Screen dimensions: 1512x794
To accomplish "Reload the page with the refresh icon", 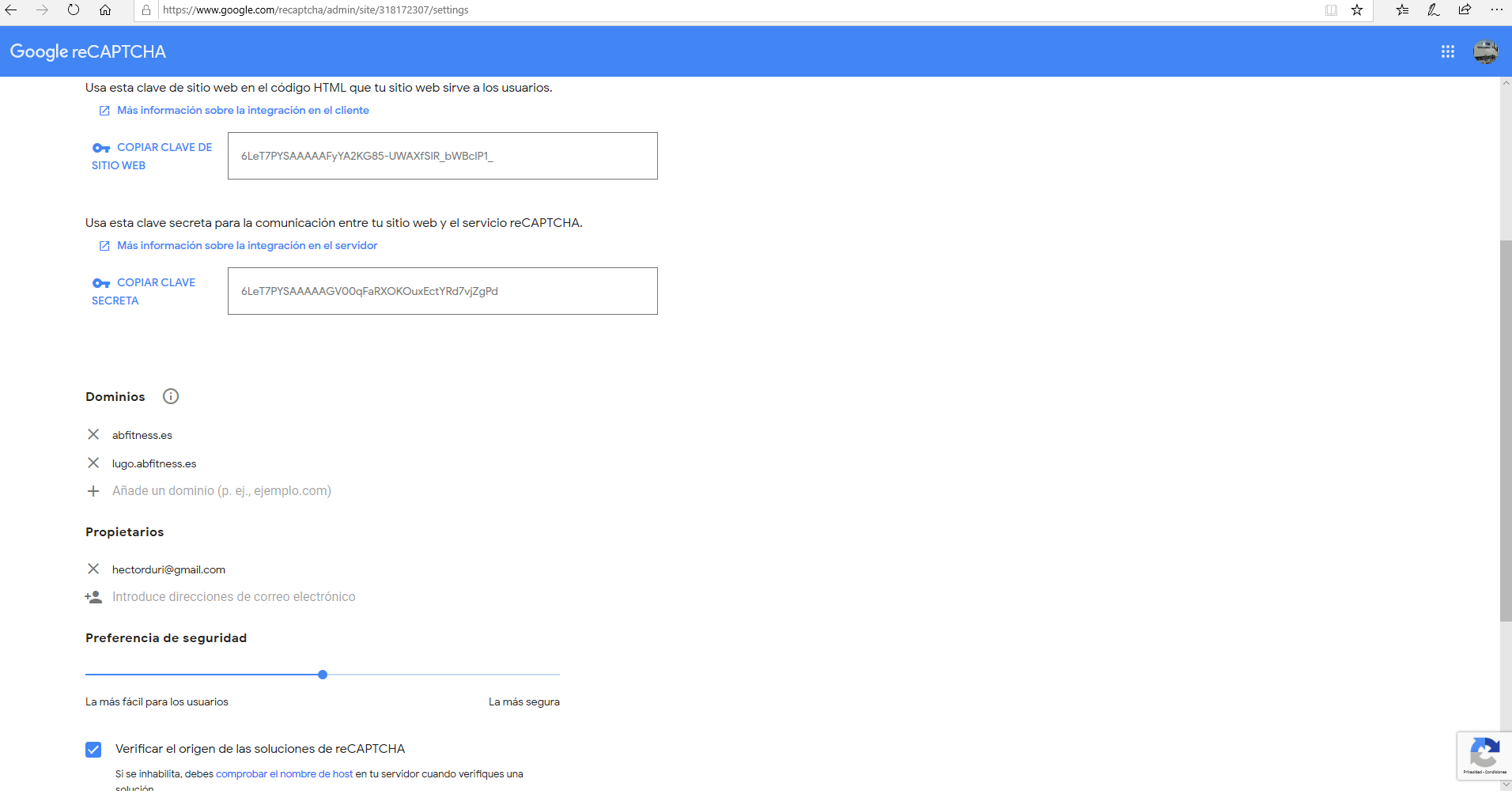I will [73, 9].
